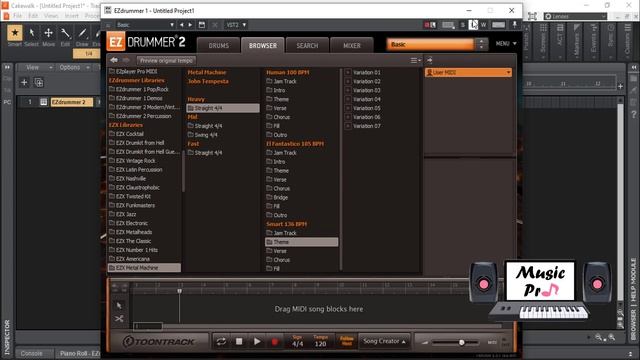This screenshot has width=640, height=360.
Task: Switch to the MIXER tab
Action: point(352,46)
